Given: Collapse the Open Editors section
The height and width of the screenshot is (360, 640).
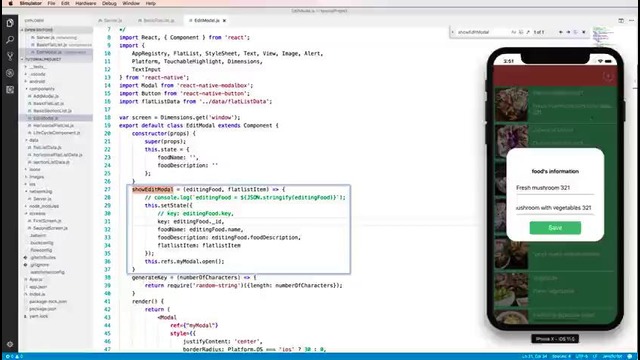Looking at the screenshot, I should (x=56, y=30).
